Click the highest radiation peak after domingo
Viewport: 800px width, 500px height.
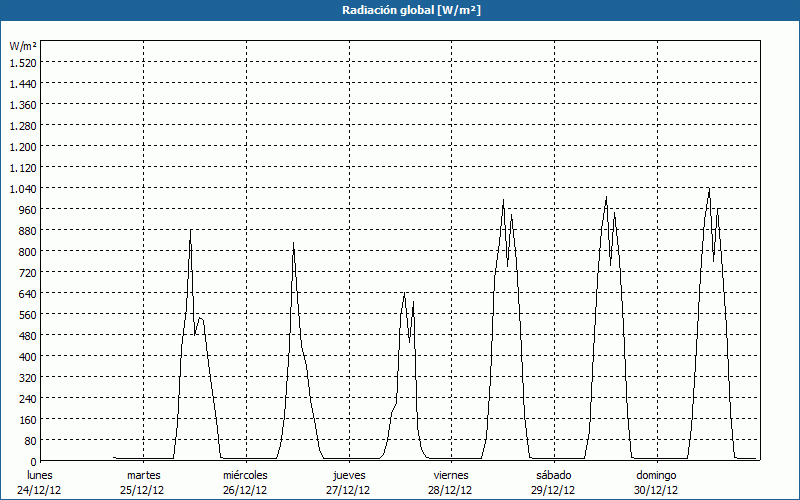tap(709, 188)
